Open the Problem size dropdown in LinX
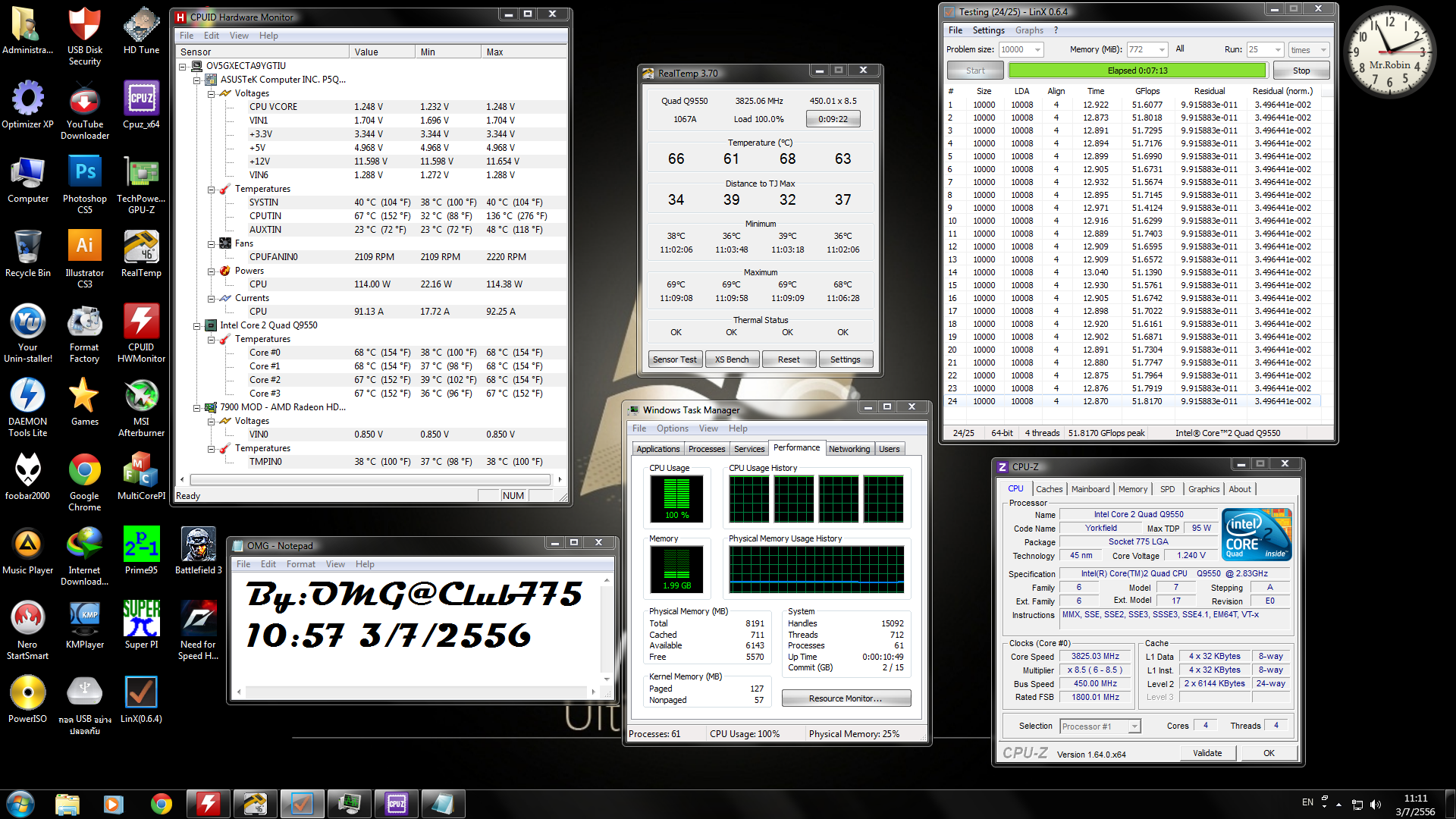The height and width of the screenshot is (819, 1456). pos(1037,50)
